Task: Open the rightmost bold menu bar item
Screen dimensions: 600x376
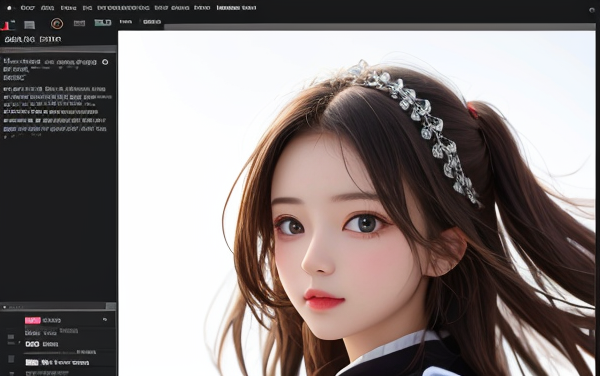Action: tap(236, 8)
